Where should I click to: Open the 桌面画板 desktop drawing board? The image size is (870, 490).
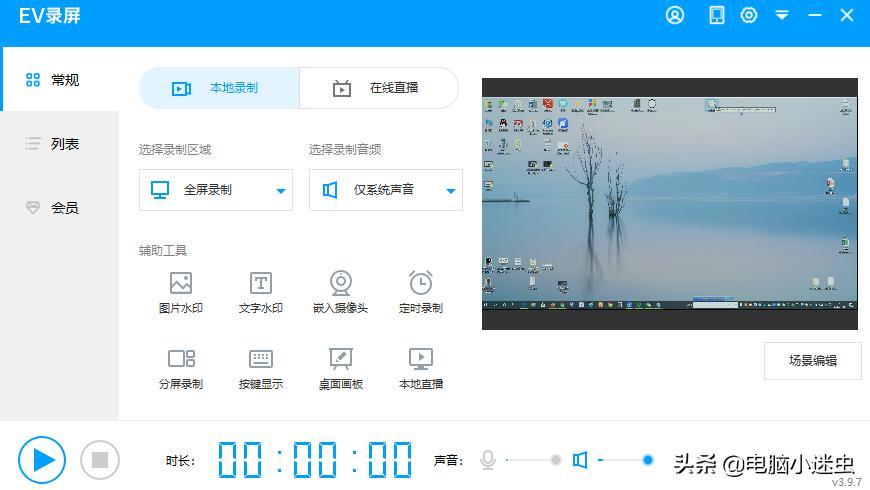click(x=341, y=368)
